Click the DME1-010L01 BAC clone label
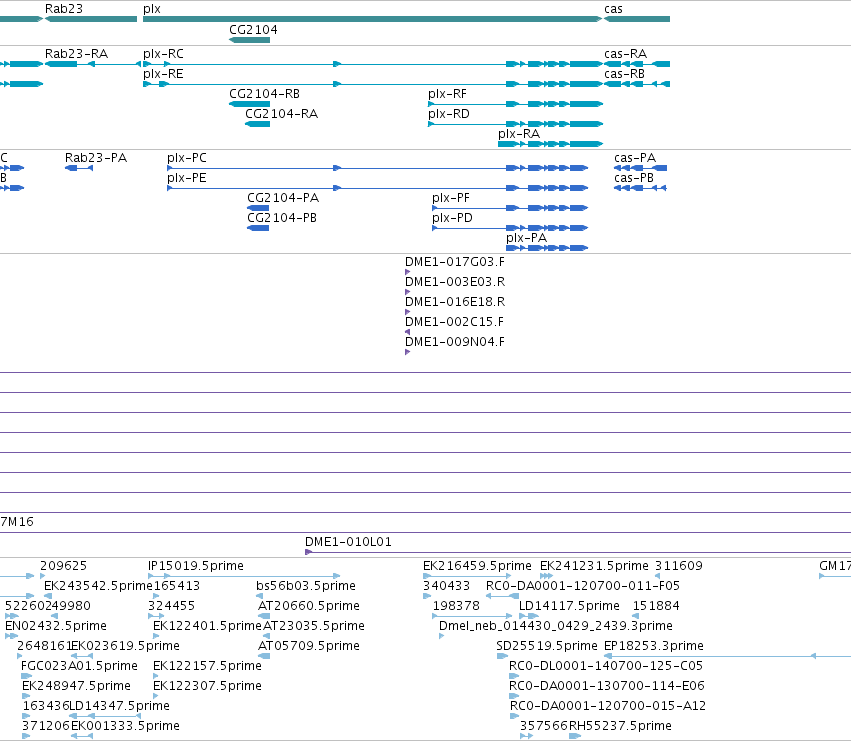Viewport: 851px width, 741px height. [348, 542]
